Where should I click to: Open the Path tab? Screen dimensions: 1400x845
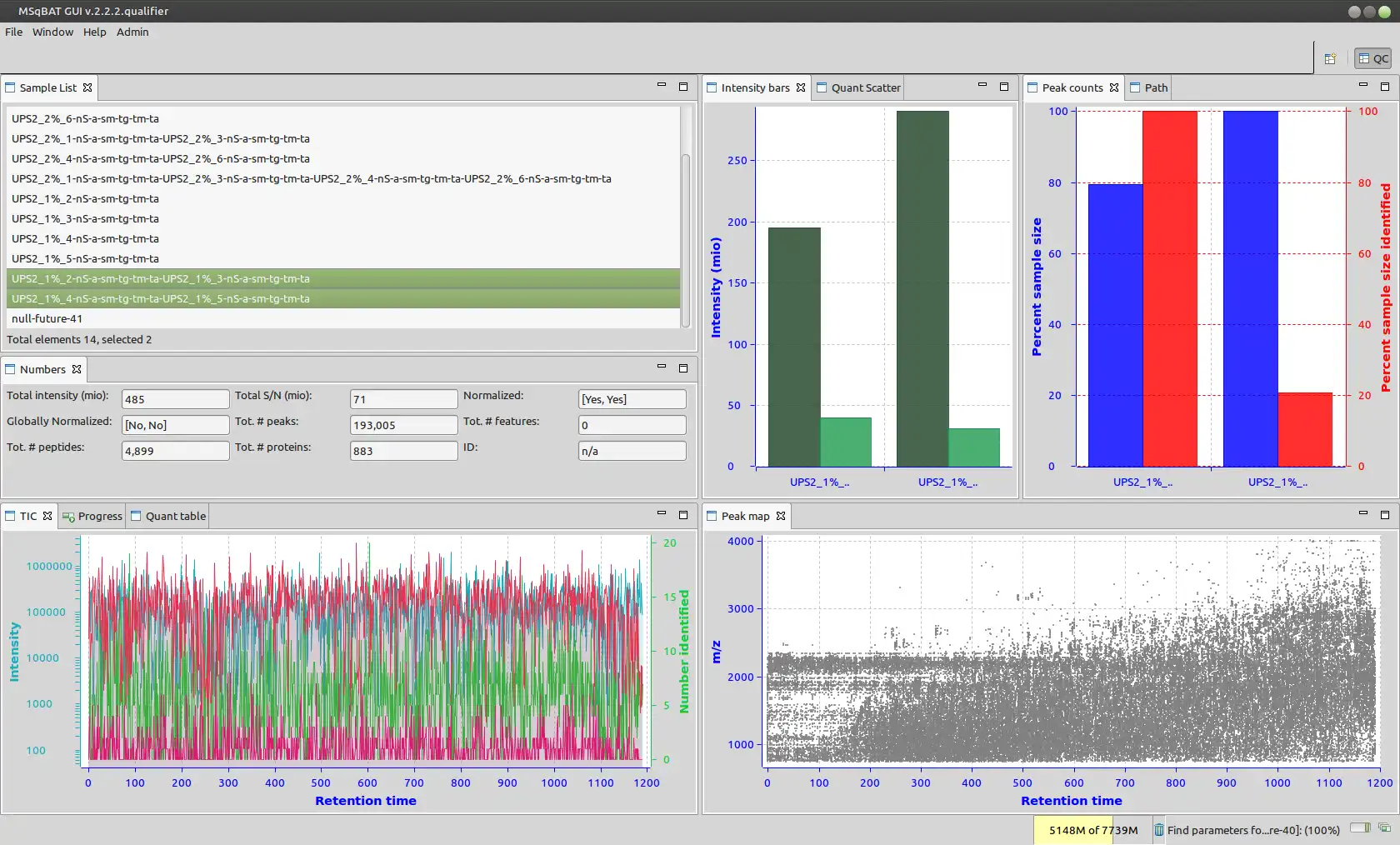click(1155, 87)
